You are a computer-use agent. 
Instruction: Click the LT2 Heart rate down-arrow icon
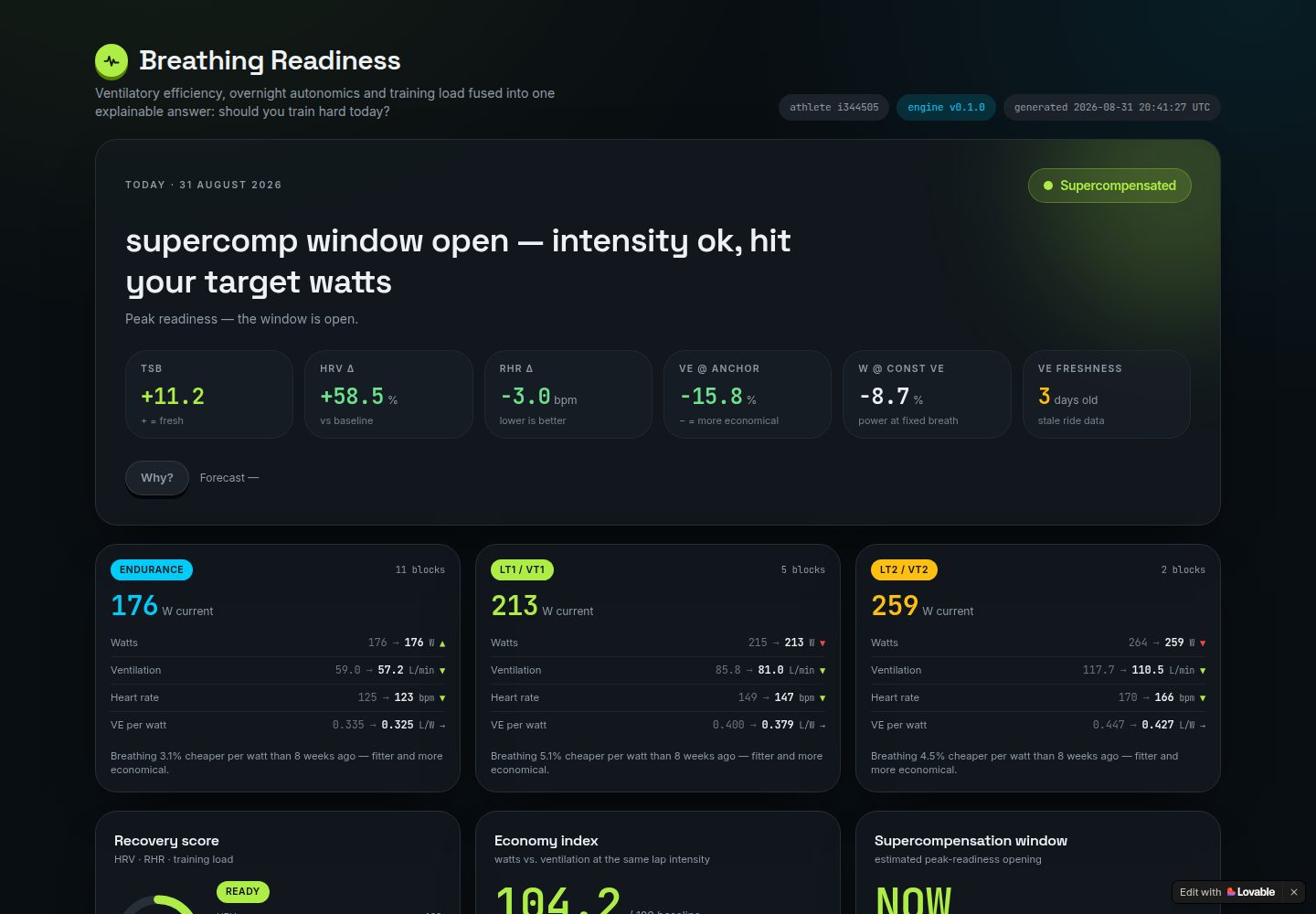[x=1203, y=698]
